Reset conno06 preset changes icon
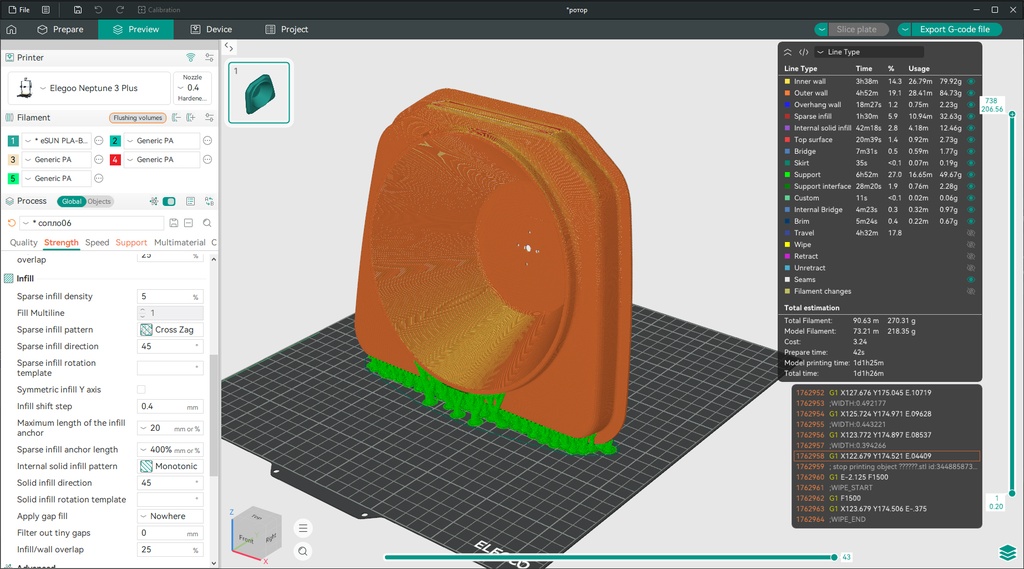Screen dimensions: 1024x569 [11, 223]
